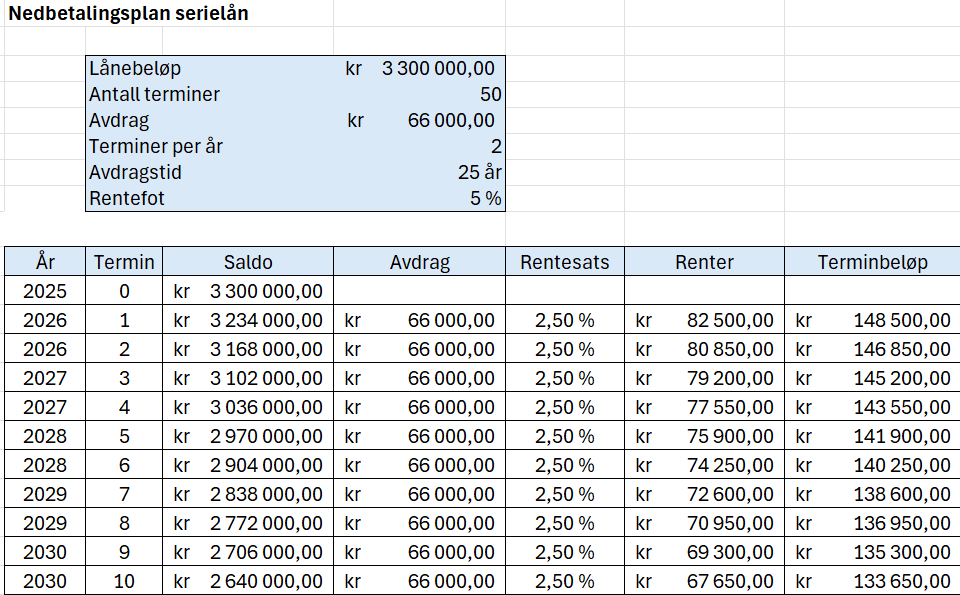Select the 'År' column header
The width and height of the screenshot is (960, 595).
45,262
